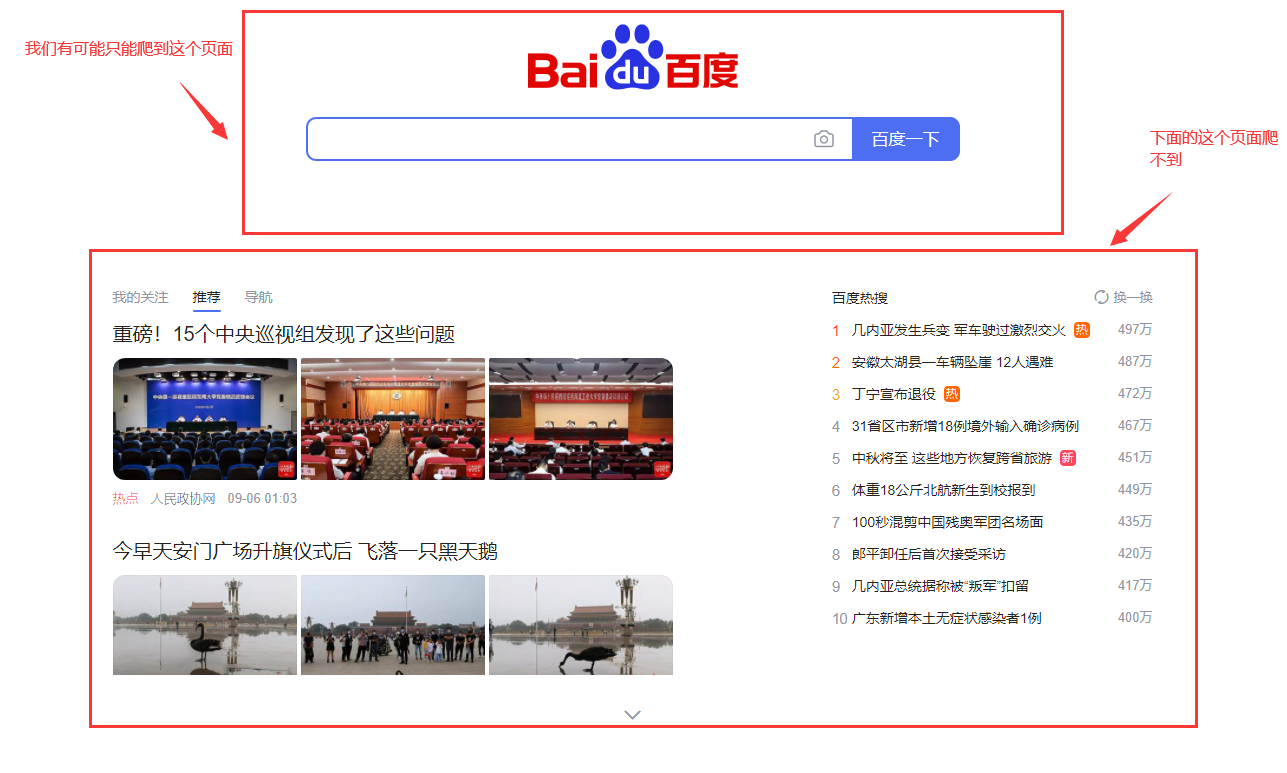The width and height of the screenshot is (1287, 773).
Task: Open headline 今早天安门广场升旗仪式后 飞落一只黑天鹅
Action: pyautogui.click(x=305, y=552)
